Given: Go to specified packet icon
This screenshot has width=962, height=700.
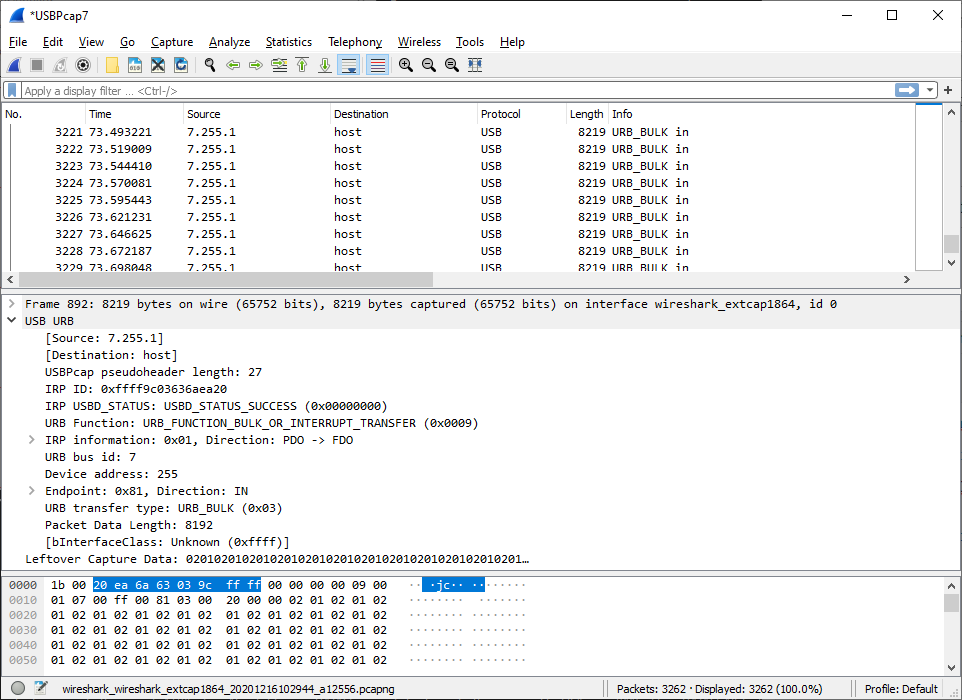Looking at the screenshot, I should point(279,65).
